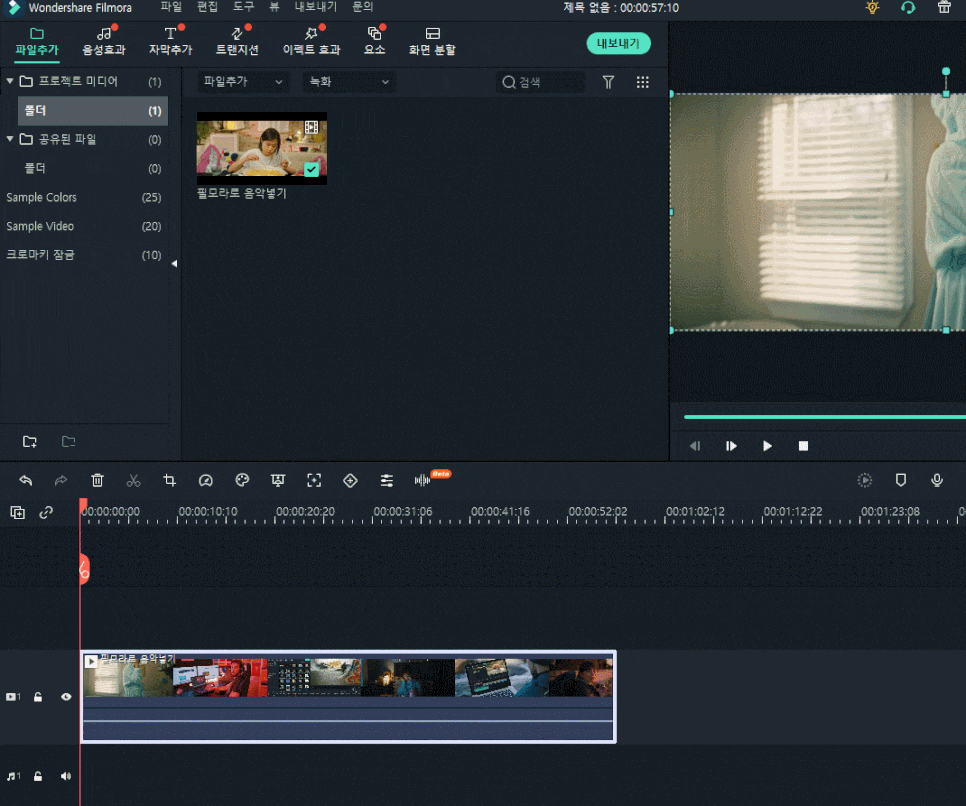The image size is (966, 806).
Task: Click the motion tracking icon
Action: pyautogui.click(x=314, y=481)
